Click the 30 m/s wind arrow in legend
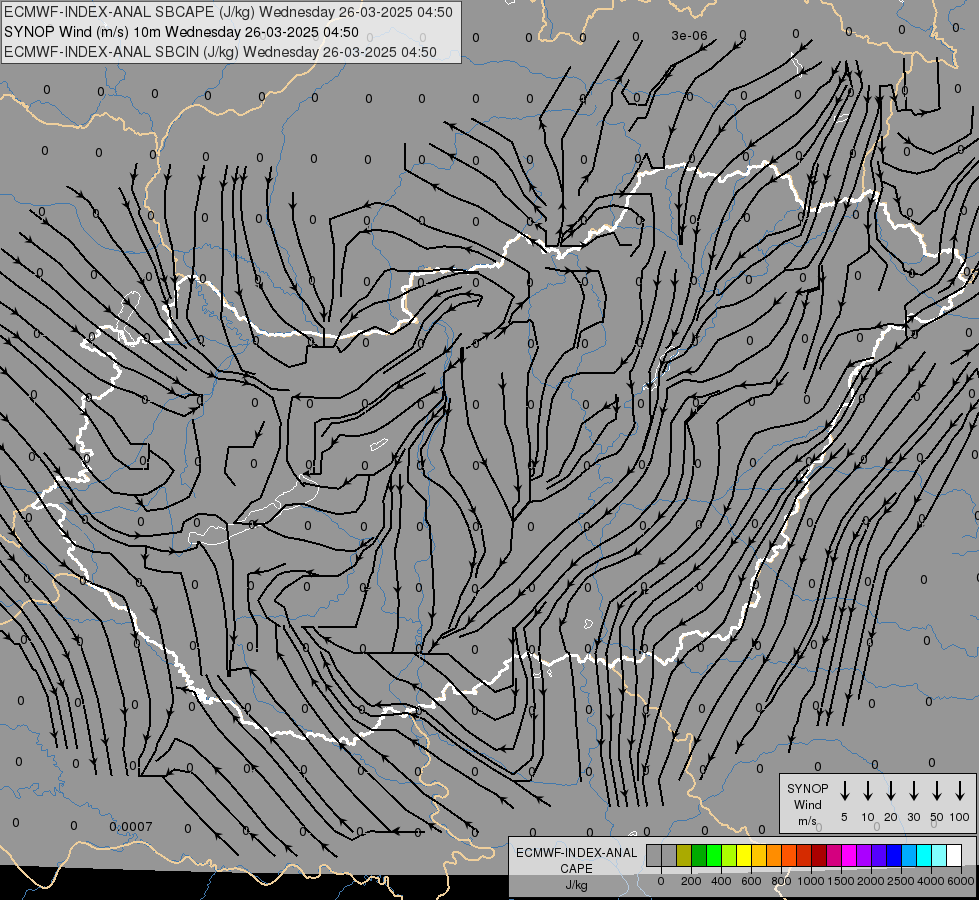 [x=913, y=791]
